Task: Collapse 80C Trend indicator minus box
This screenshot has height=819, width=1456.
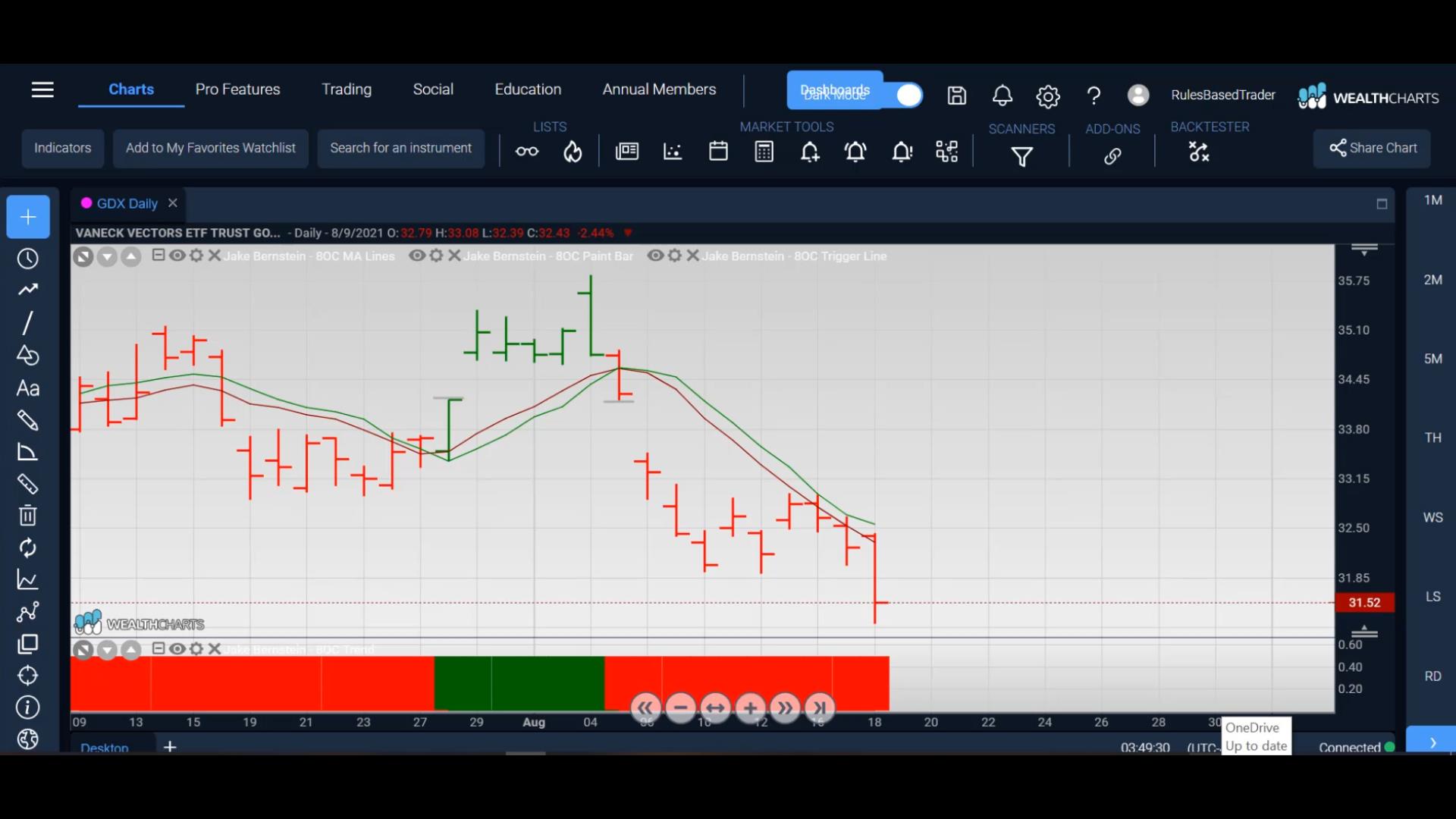Action: point(158,648)
